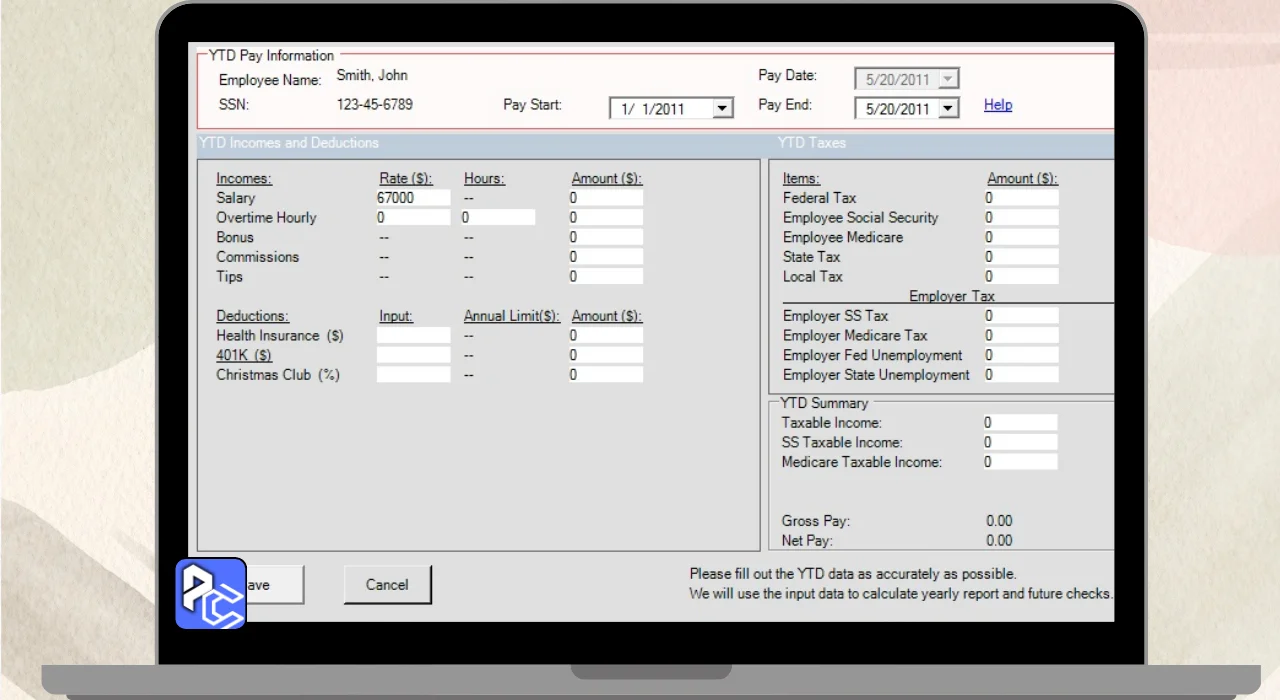Screen dimensions: 1280x700
Task: Select the Employee Social Security amount field
Action: pos(1020,218)
